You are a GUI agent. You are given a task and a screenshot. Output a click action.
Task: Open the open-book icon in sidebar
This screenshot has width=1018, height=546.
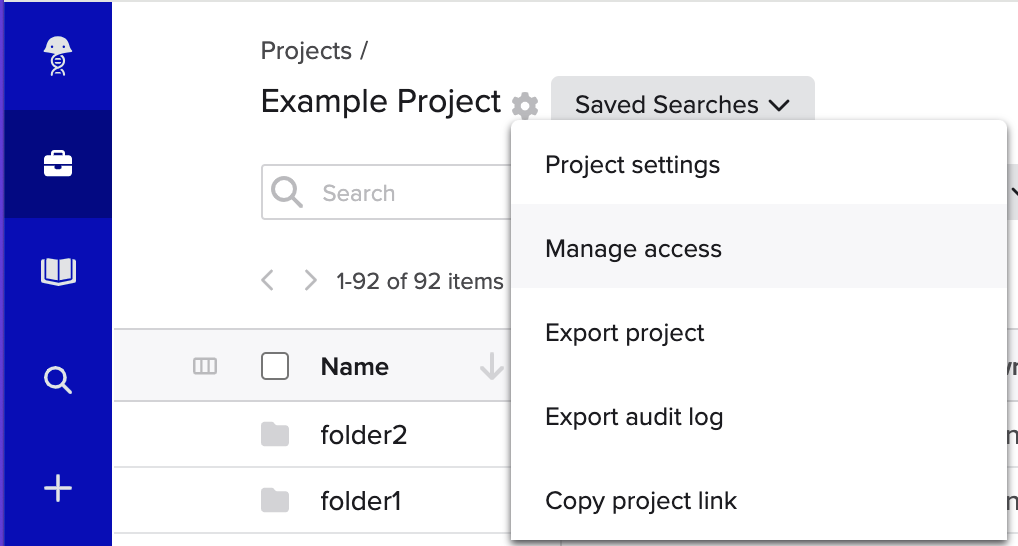(58, 271)
